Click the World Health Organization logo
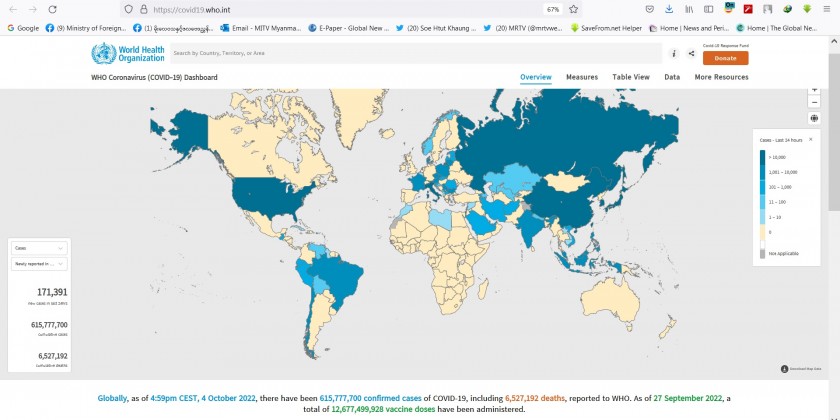Viewport: 840px width, 420px height. 127,54
